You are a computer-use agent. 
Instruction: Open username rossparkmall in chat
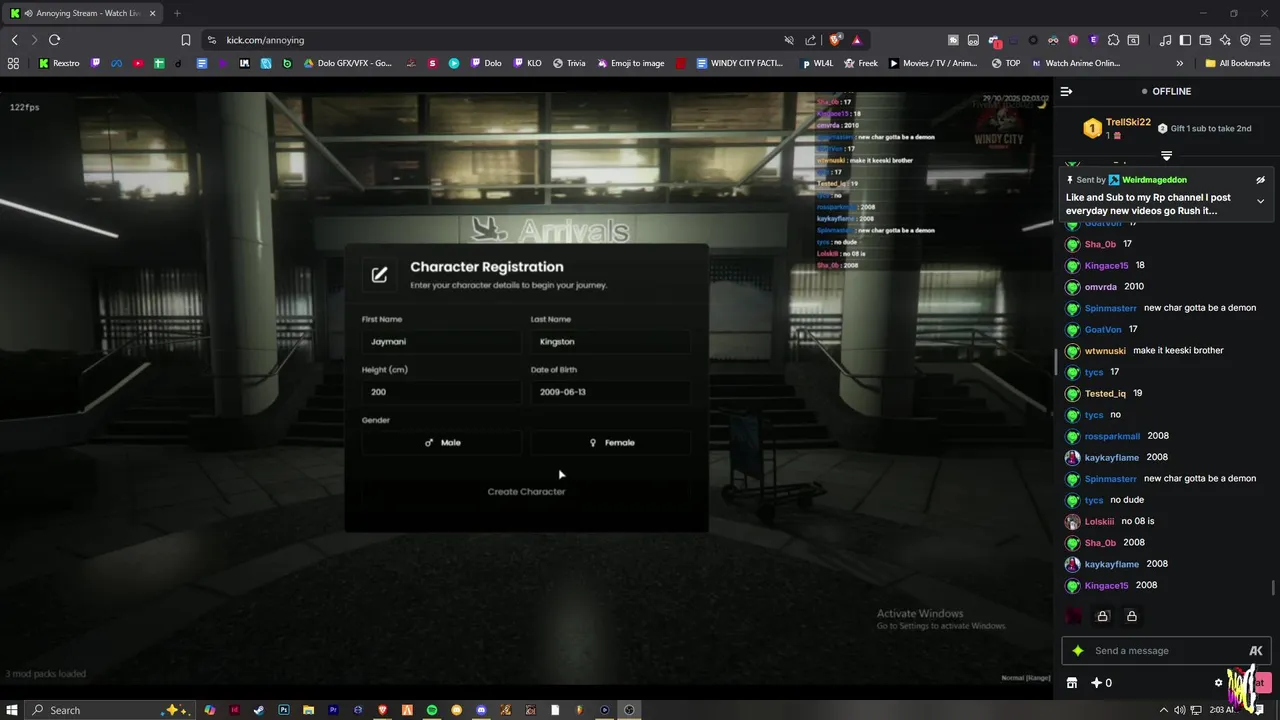point(1112,436)
